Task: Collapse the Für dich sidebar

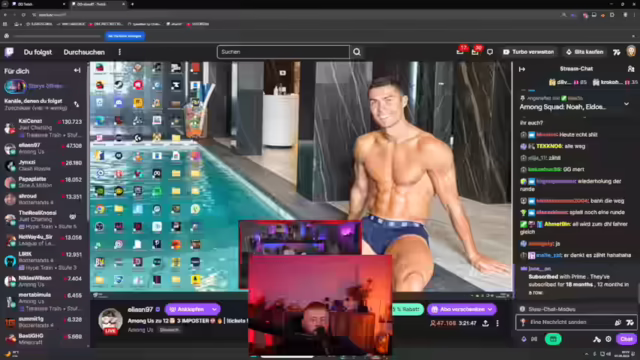Action: point(77,71)
